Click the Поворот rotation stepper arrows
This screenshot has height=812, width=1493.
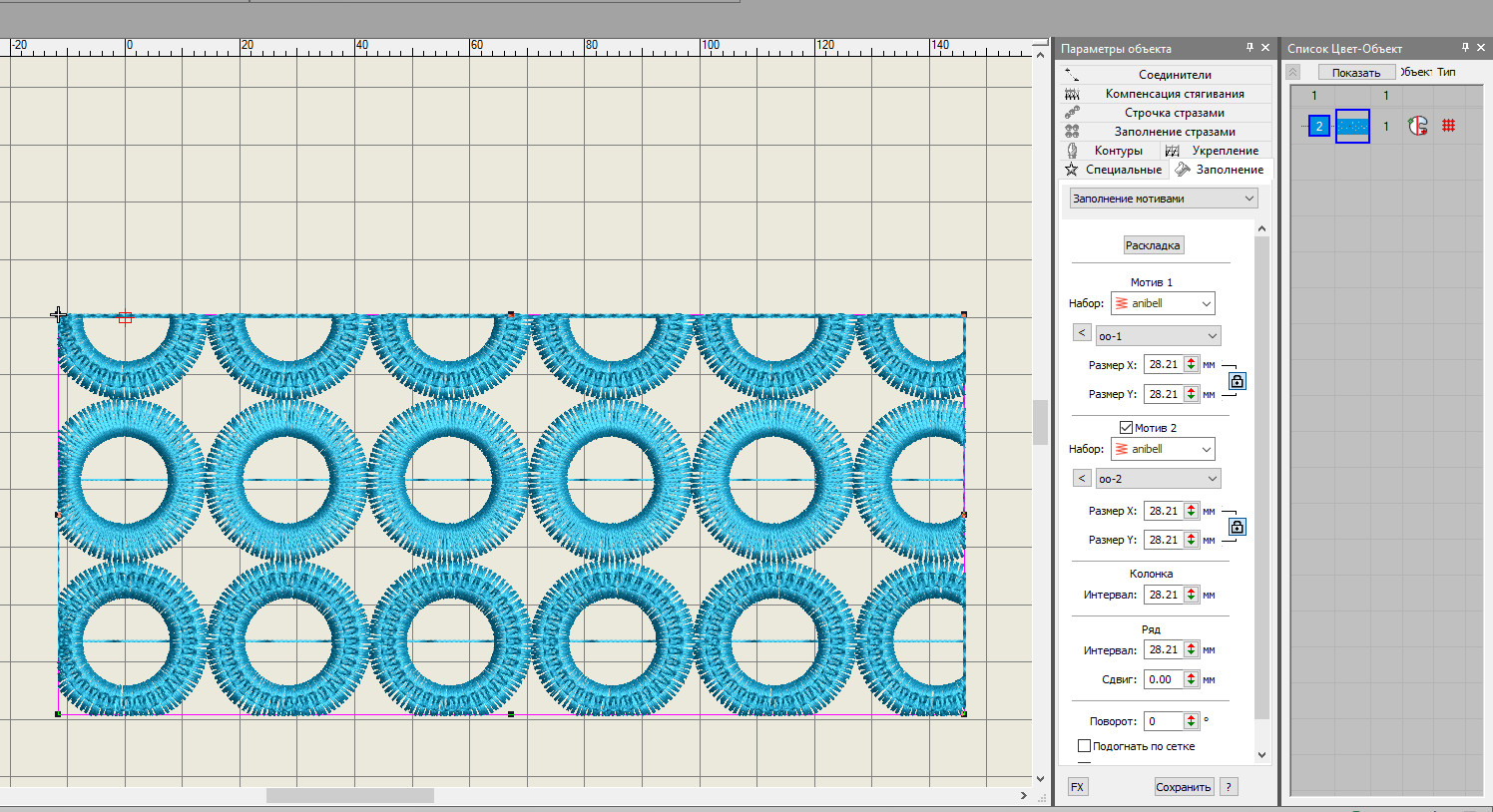(1191, 721)
